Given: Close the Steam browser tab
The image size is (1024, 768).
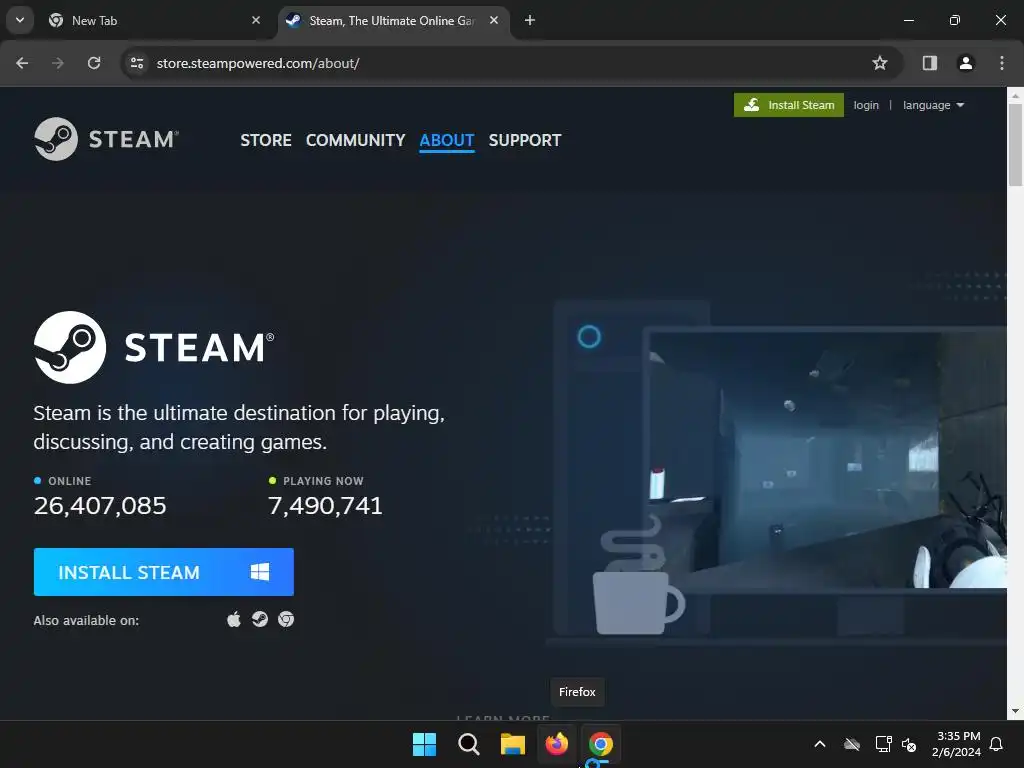Looking at the screenshot, I should pos(494,20).
